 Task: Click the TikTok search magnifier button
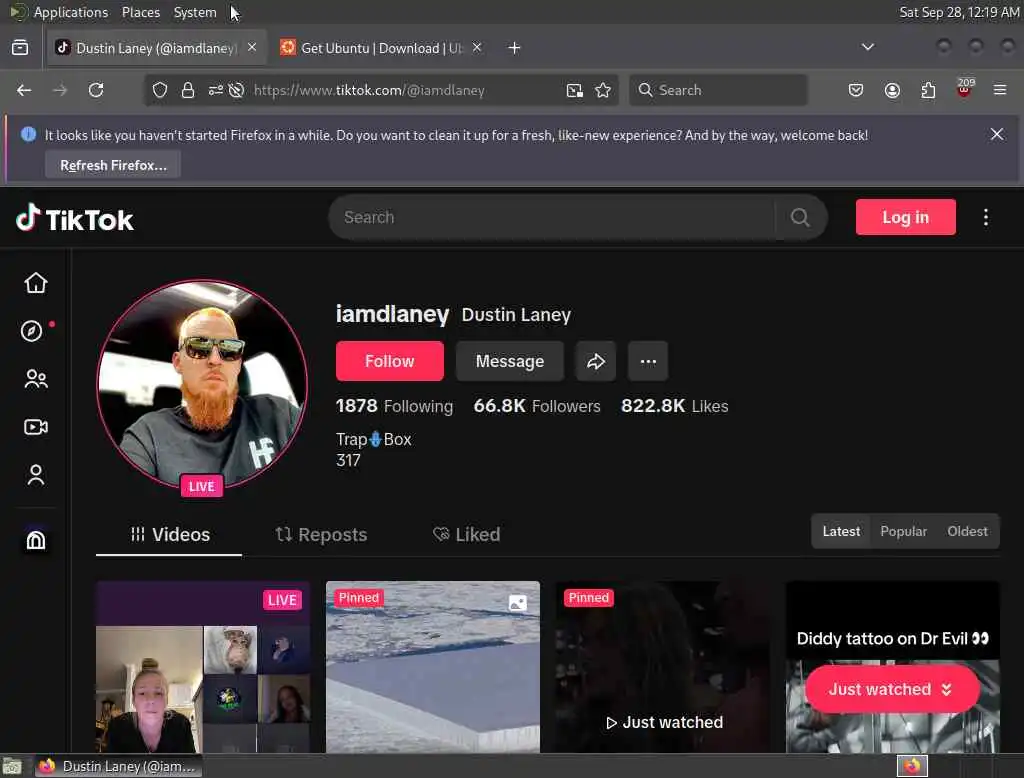(x=800, y=217)
